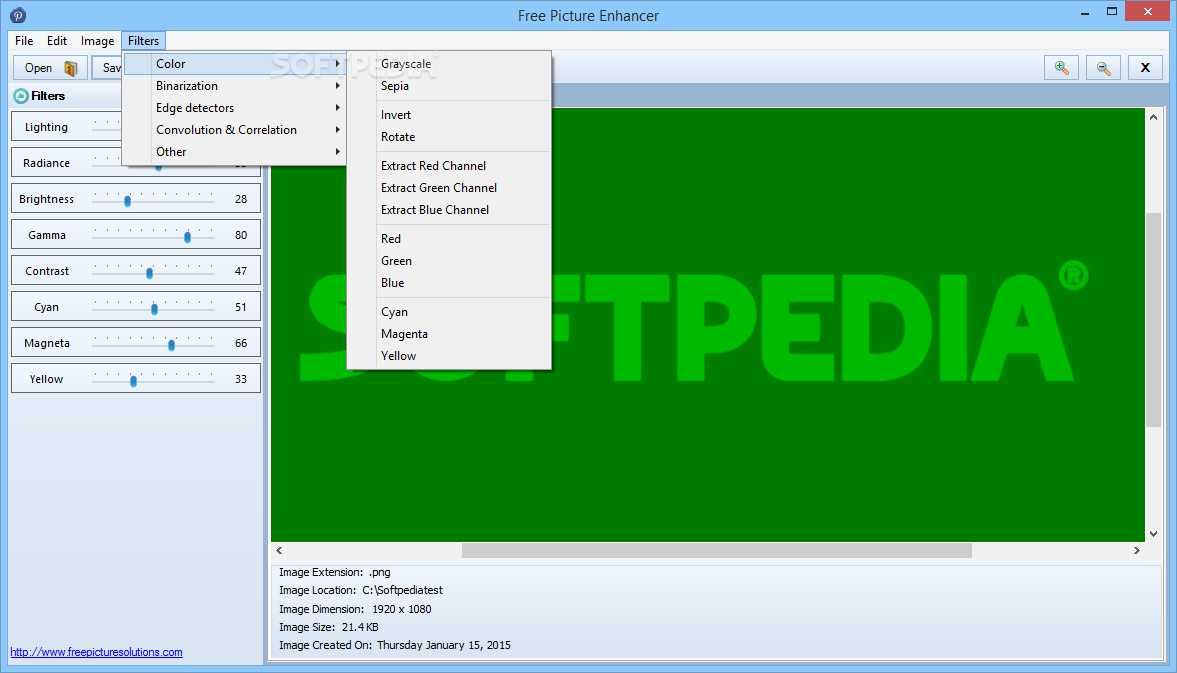Click the Contrast value 47
This screenshot has width=1177, height=673.
pos(241,271)
